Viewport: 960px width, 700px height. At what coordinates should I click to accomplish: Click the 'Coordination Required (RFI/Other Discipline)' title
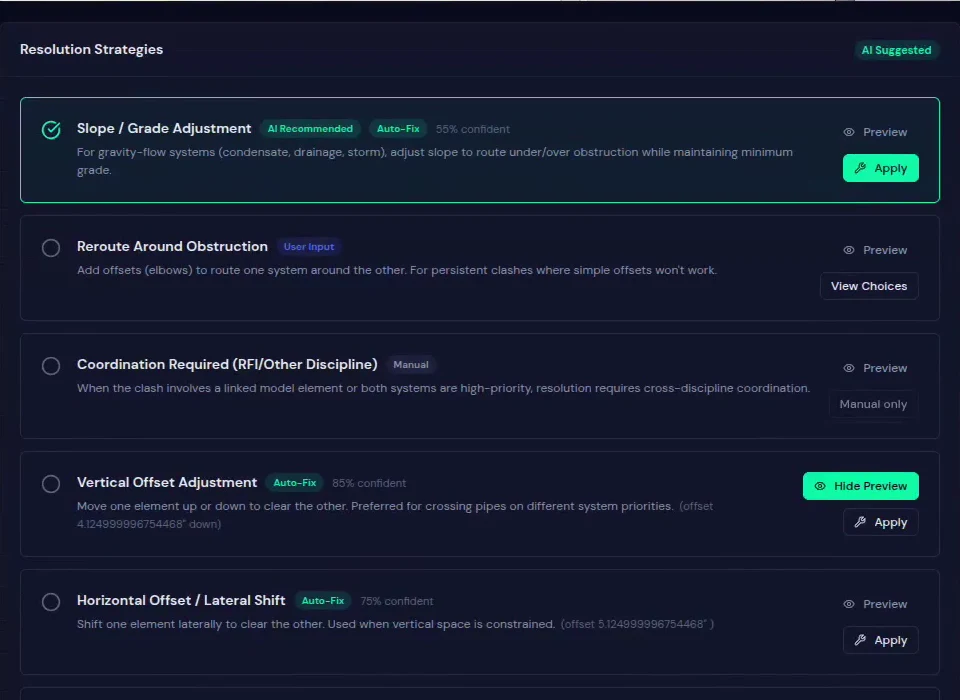227,364
